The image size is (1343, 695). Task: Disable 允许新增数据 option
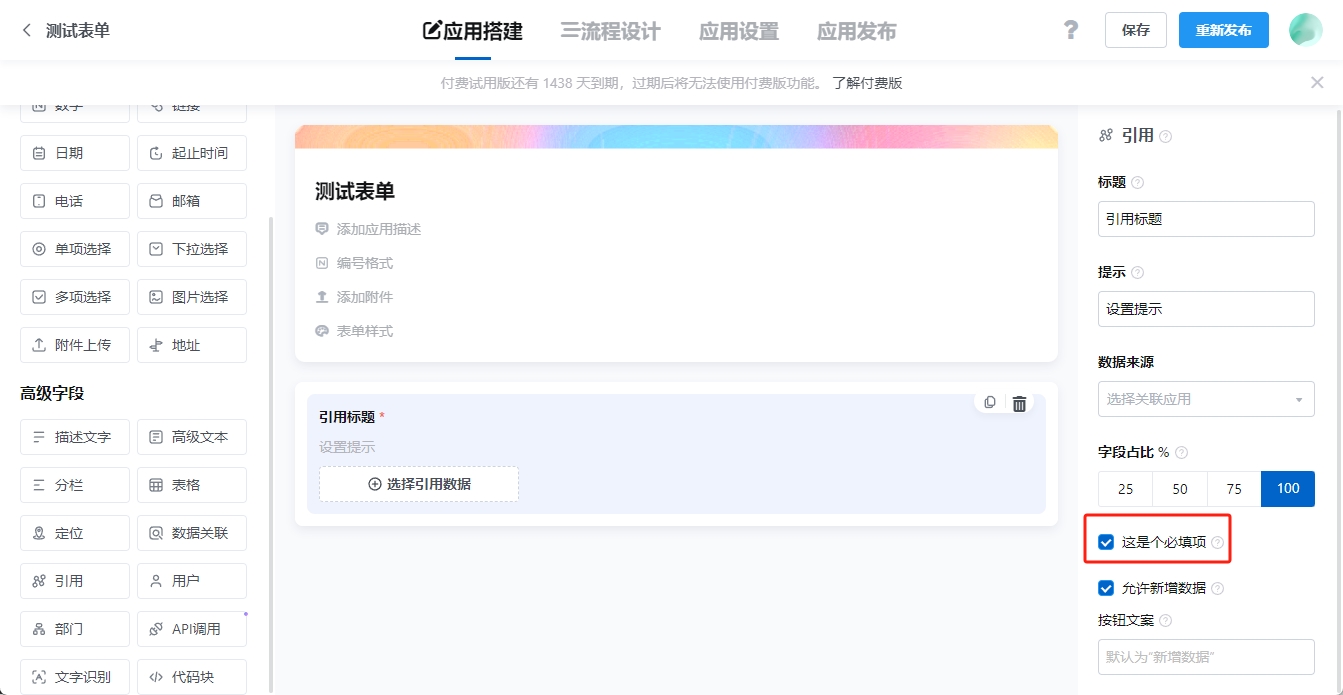[x=1105, y=588]
